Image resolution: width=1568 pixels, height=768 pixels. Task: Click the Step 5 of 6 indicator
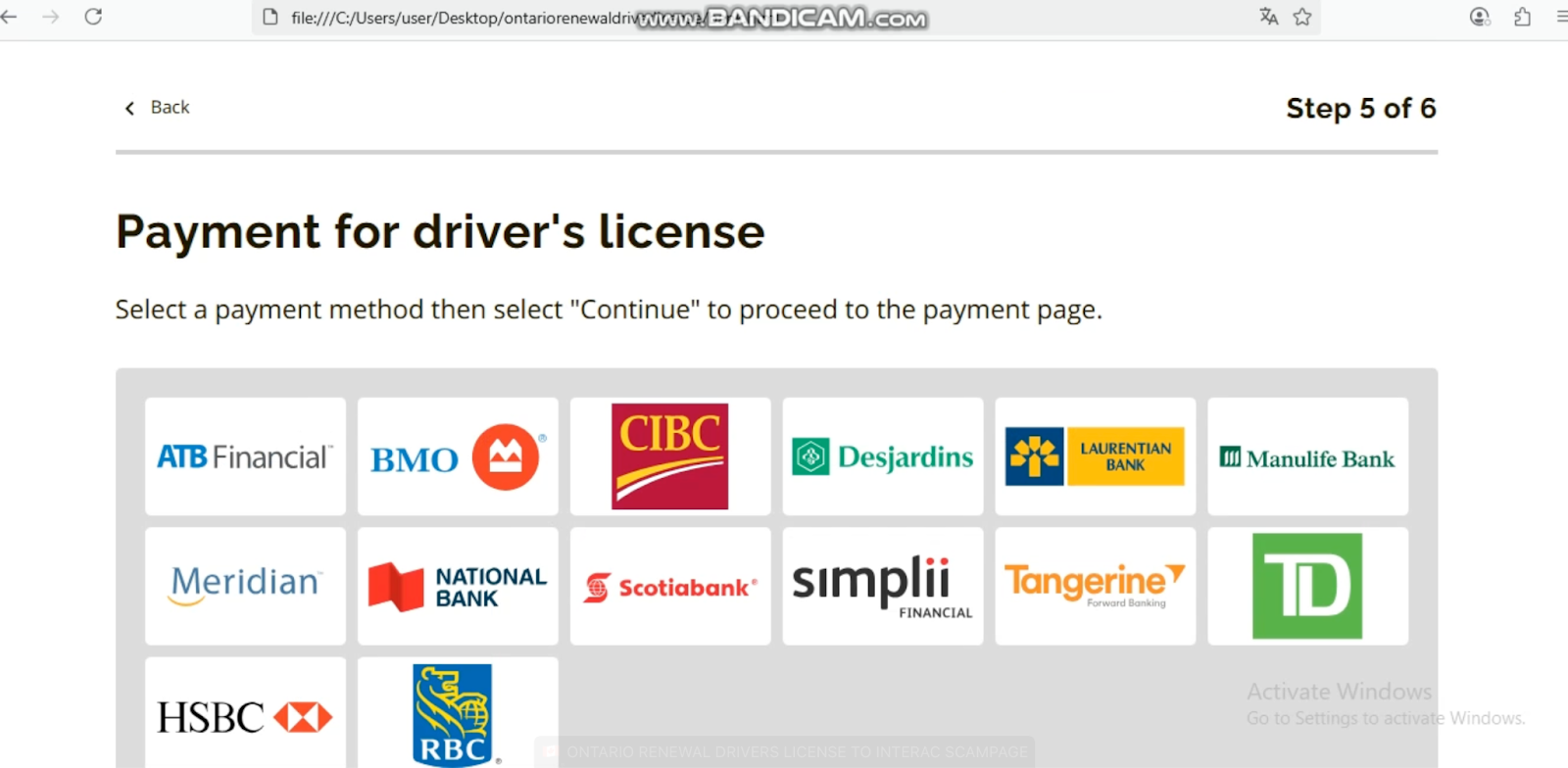1361,108
